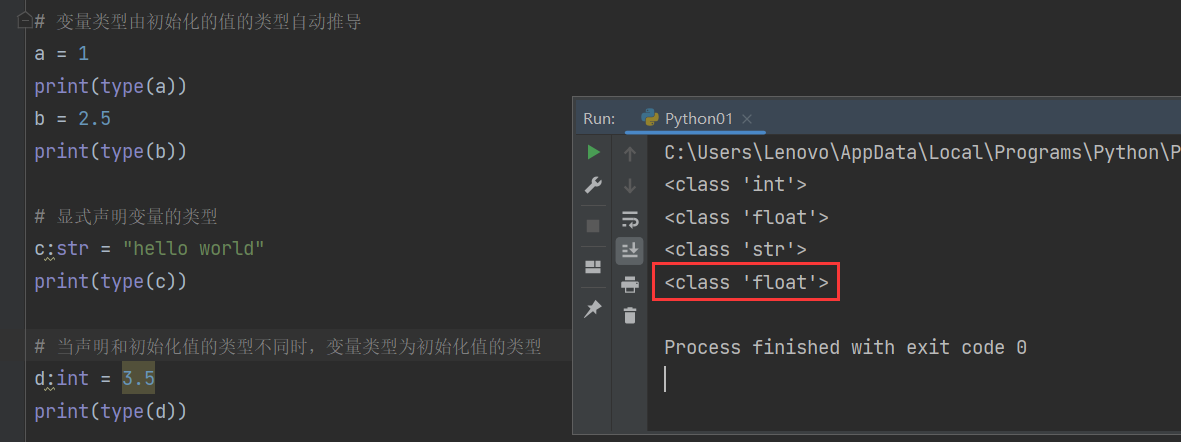Select the Python01 run tab
The height and width of the screenshot is (442, 1181).
pyautogui.click(x=688, y=119)
